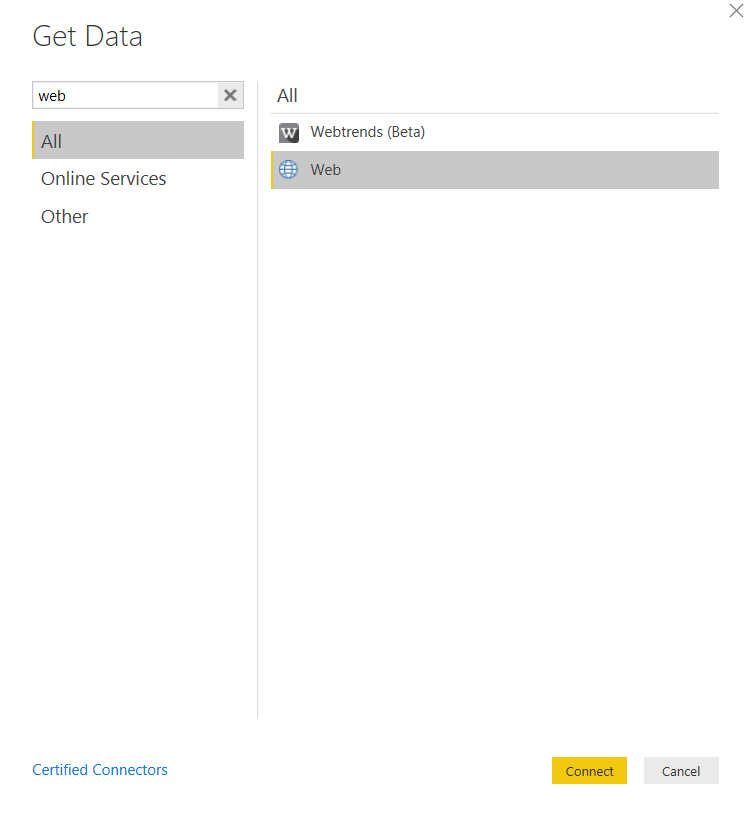Clear the search box with the X icon

pos(230,95)
